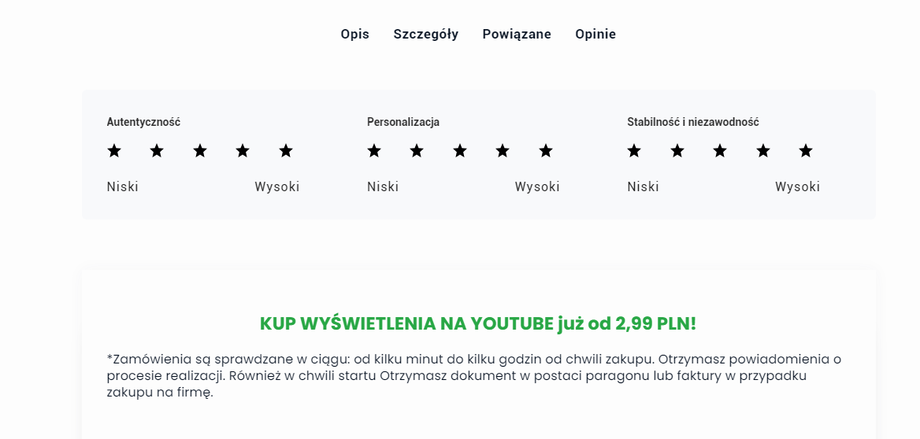The width and height of the screenshot is (920, 439).
Task: Click Wysoki label under Stabilność i niezawodność
Action: pyautogui.click(x=797, y=187)
